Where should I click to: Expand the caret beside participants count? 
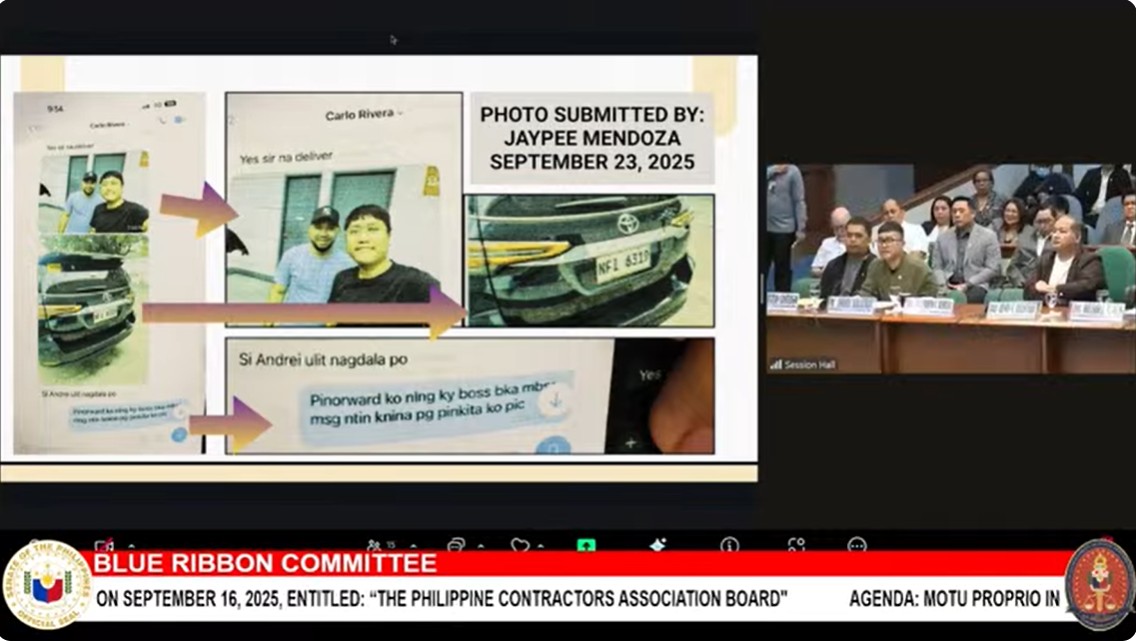click(414, 546)
